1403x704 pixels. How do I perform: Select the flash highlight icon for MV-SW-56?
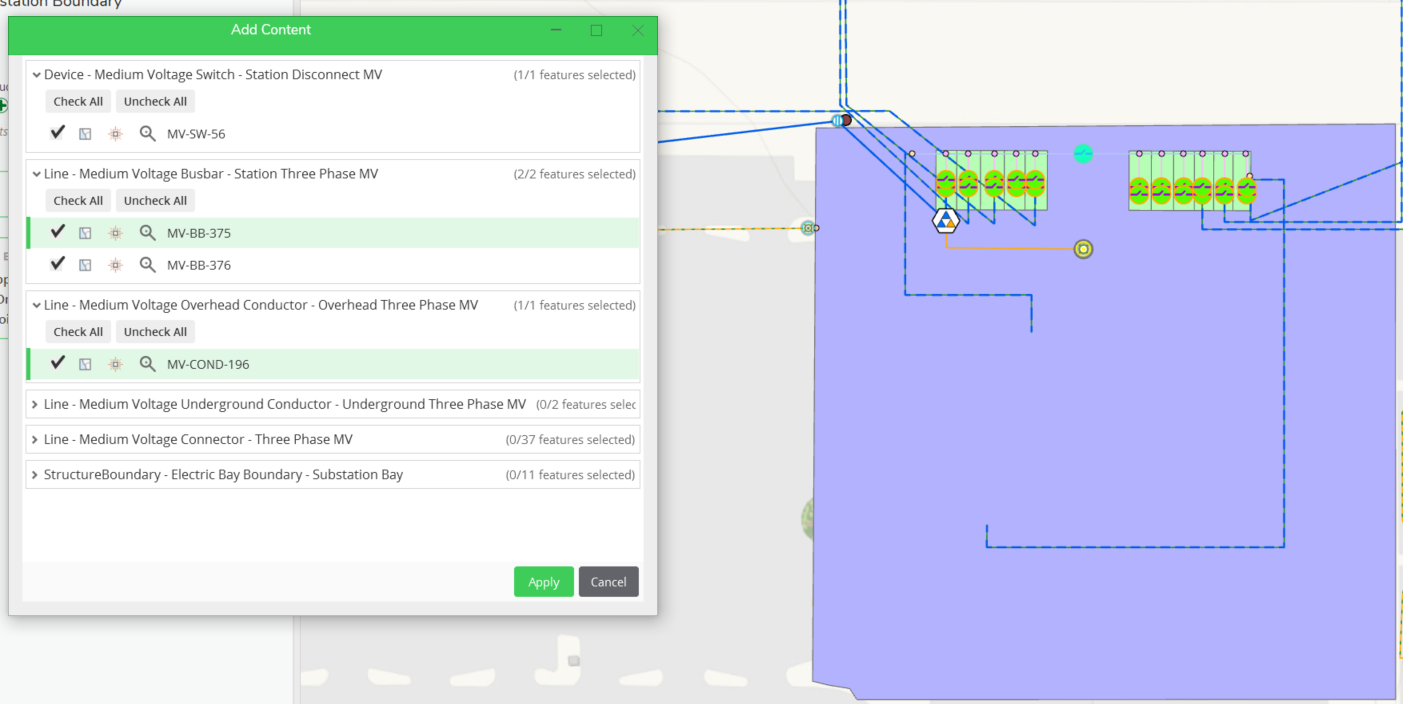[x=115, y=133]
